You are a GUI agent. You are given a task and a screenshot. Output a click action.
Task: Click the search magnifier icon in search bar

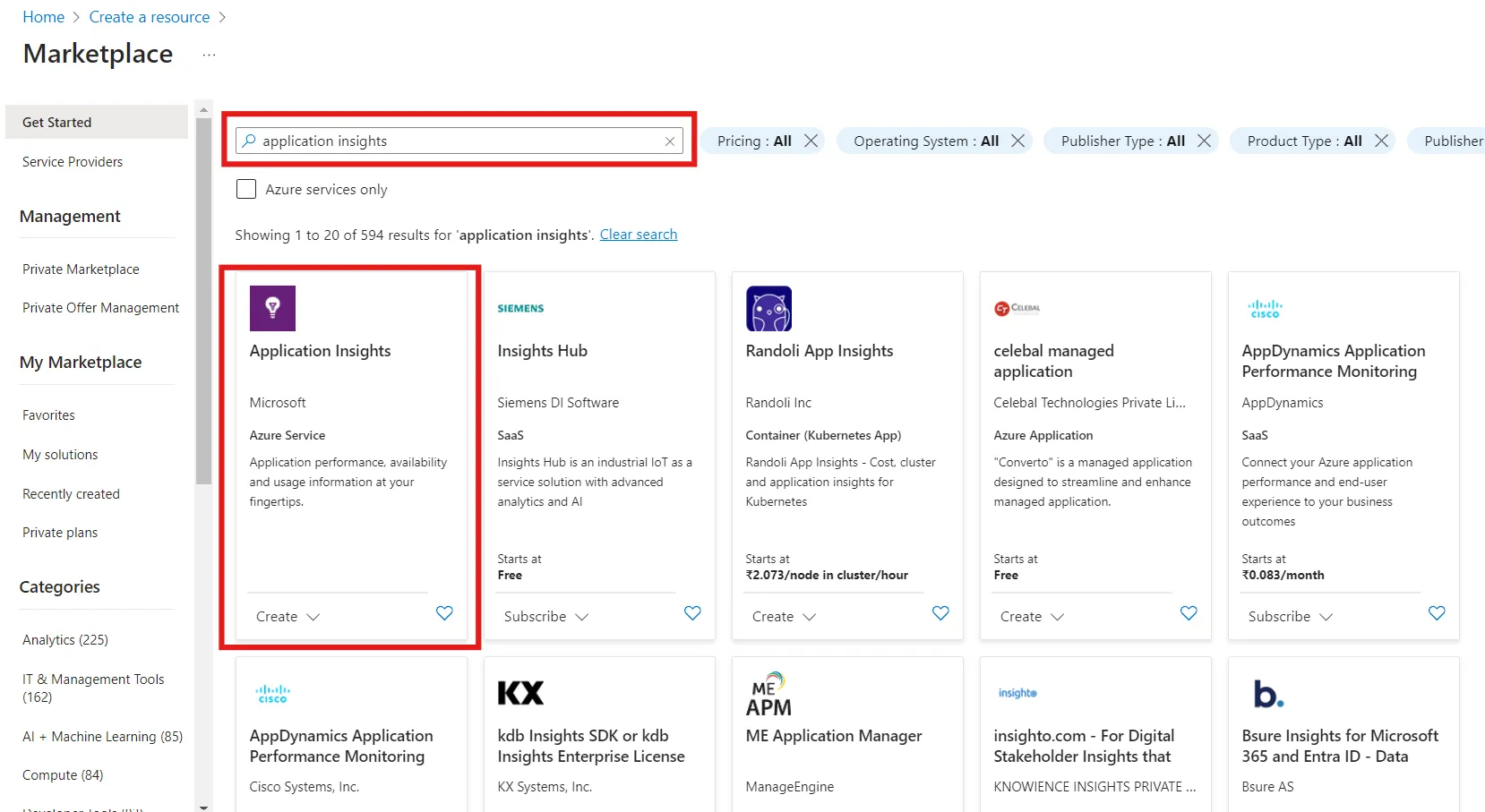[247, 141]
